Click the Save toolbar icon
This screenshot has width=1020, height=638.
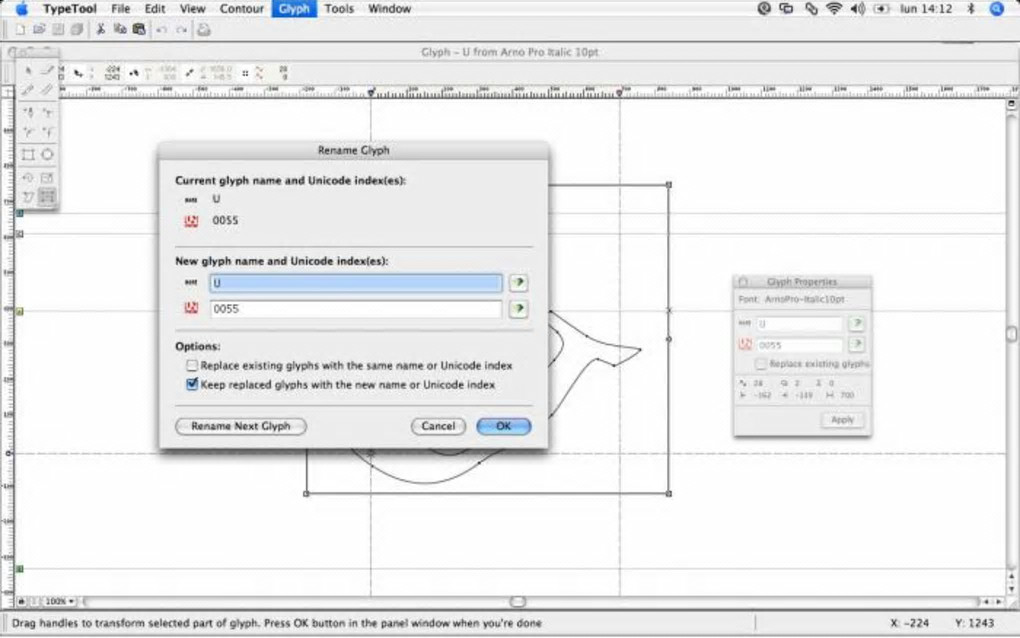(x=58, y=29)
